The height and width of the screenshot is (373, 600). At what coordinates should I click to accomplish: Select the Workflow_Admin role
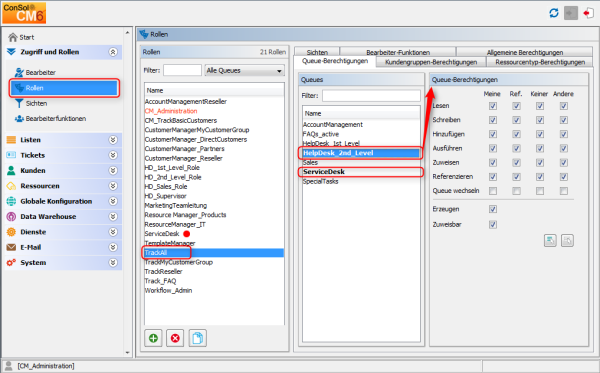168,290
